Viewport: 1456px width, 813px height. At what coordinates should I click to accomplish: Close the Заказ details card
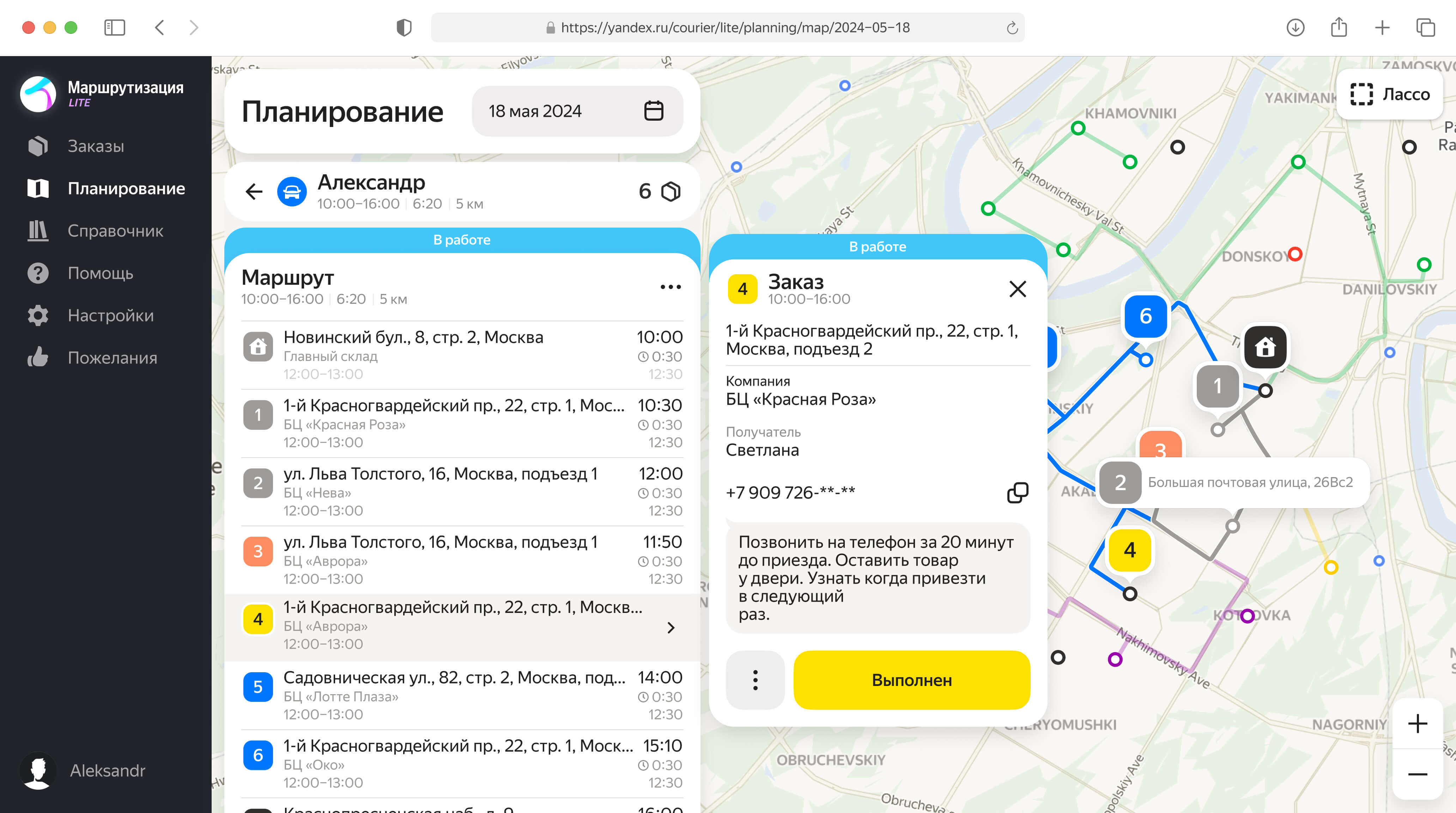(x=1017, y=289)
